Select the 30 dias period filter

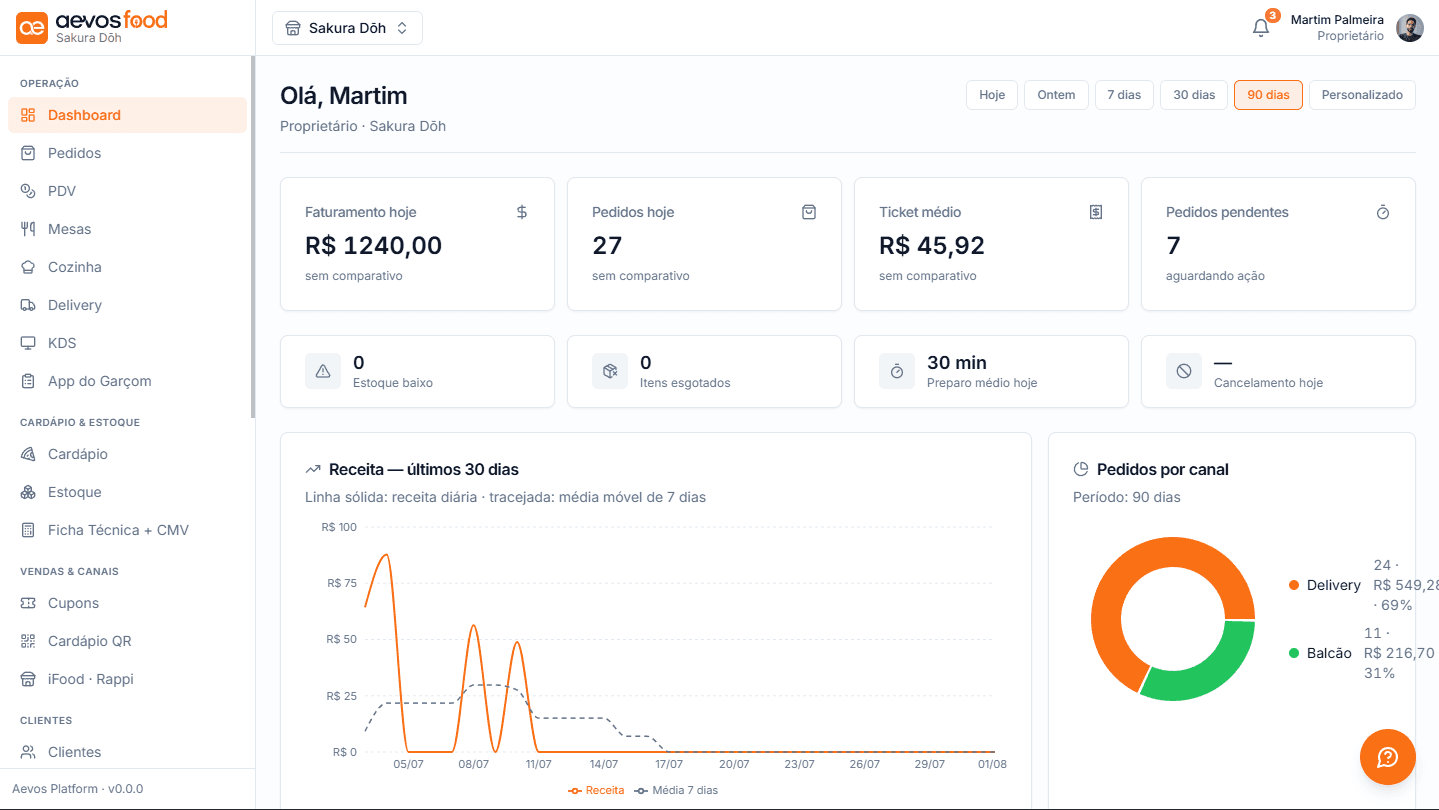click(1194, 95)
